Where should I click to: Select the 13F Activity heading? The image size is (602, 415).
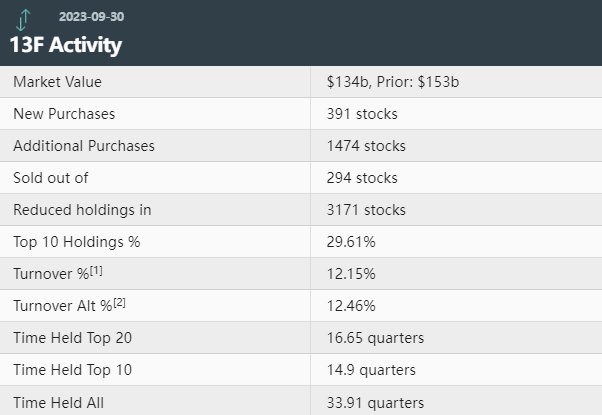click(66, 45)
